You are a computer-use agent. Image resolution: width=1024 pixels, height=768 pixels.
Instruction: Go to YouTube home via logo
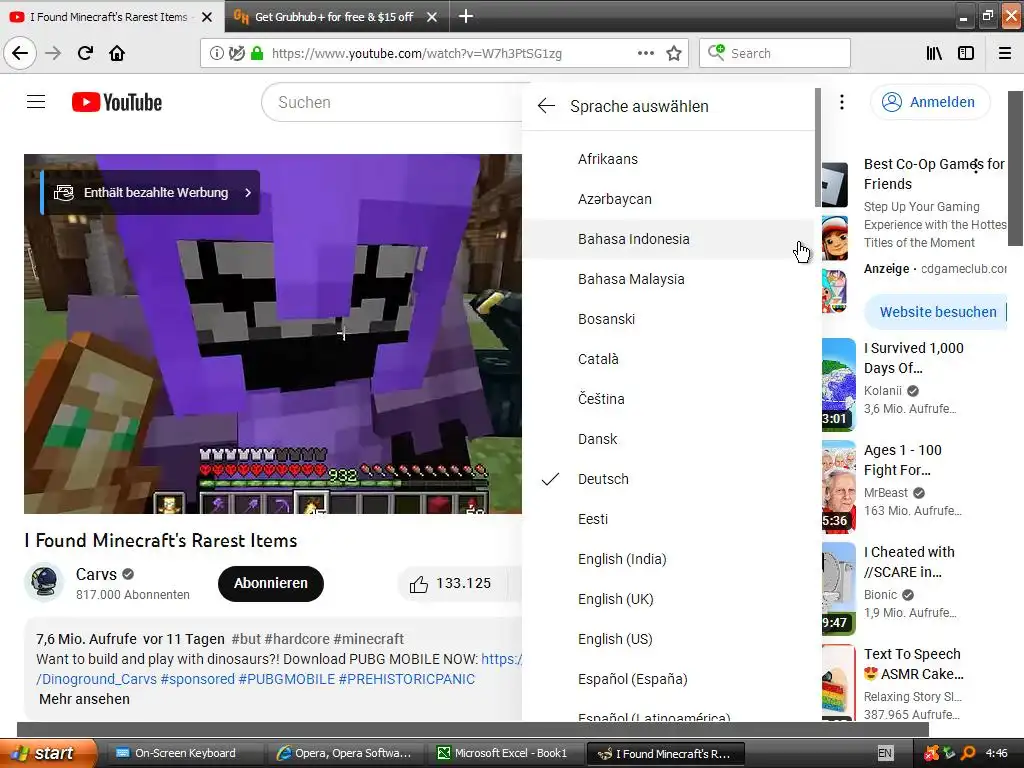(x=117, y=102)
